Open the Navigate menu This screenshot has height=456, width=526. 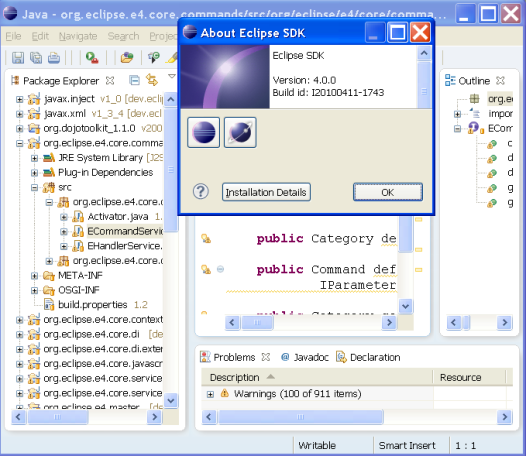pyautogui.click(x=78, y=36)
